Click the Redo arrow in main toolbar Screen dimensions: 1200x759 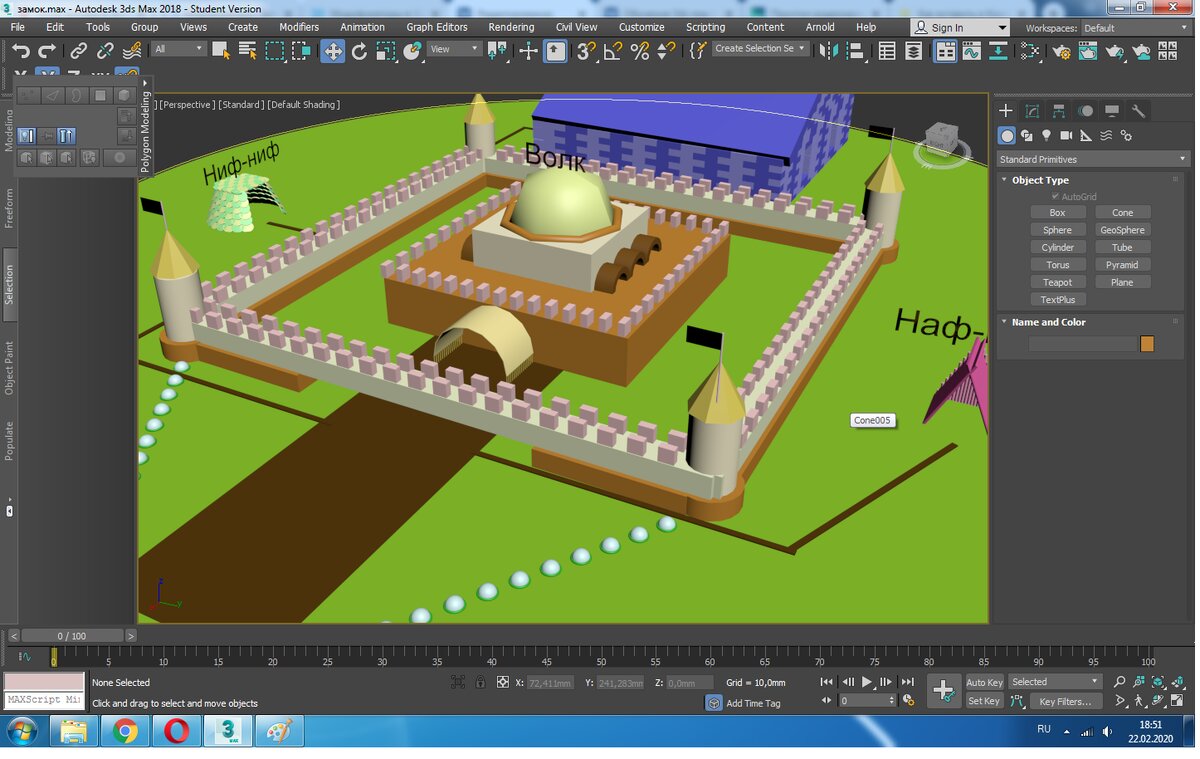pyautogui.click(x=47, y=51)
